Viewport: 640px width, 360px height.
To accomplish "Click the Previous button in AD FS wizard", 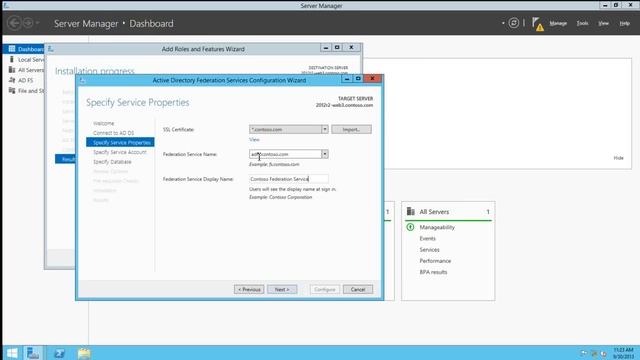I will 249,289.
